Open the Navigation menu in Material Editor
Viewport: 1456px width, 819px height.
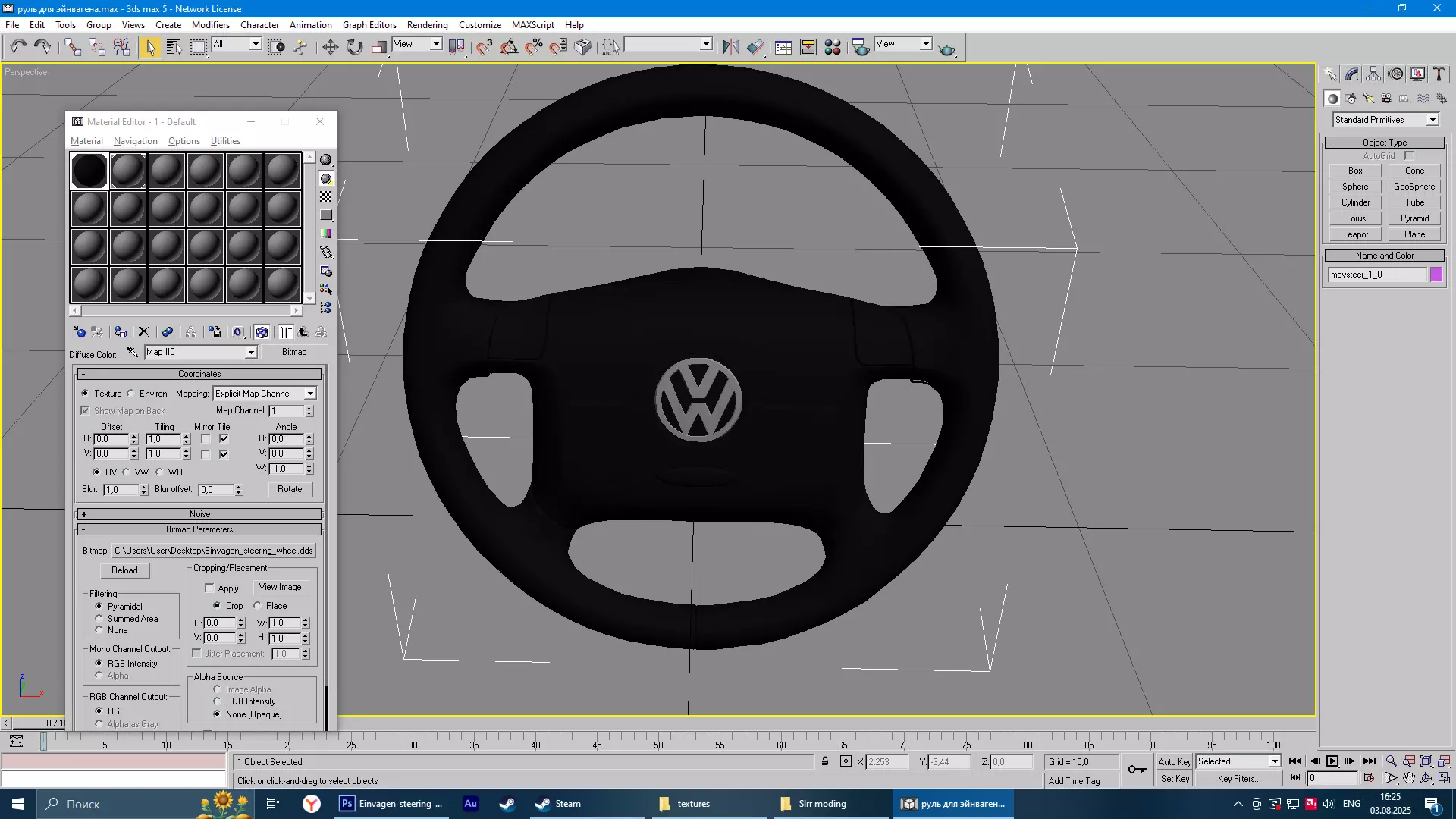(x=135, y=141)
